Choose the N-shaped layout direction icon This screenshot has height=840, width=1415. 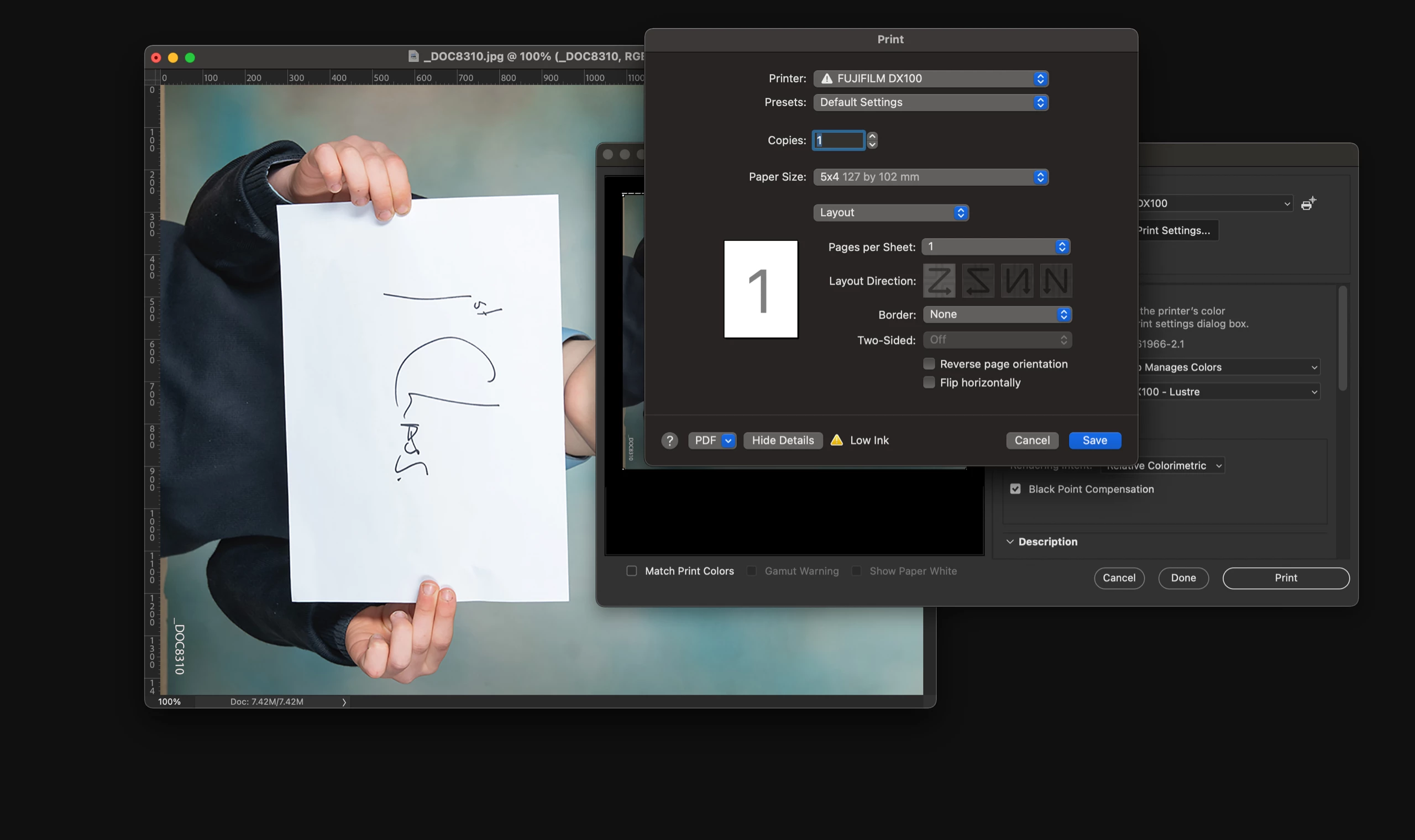point(1056,281)
